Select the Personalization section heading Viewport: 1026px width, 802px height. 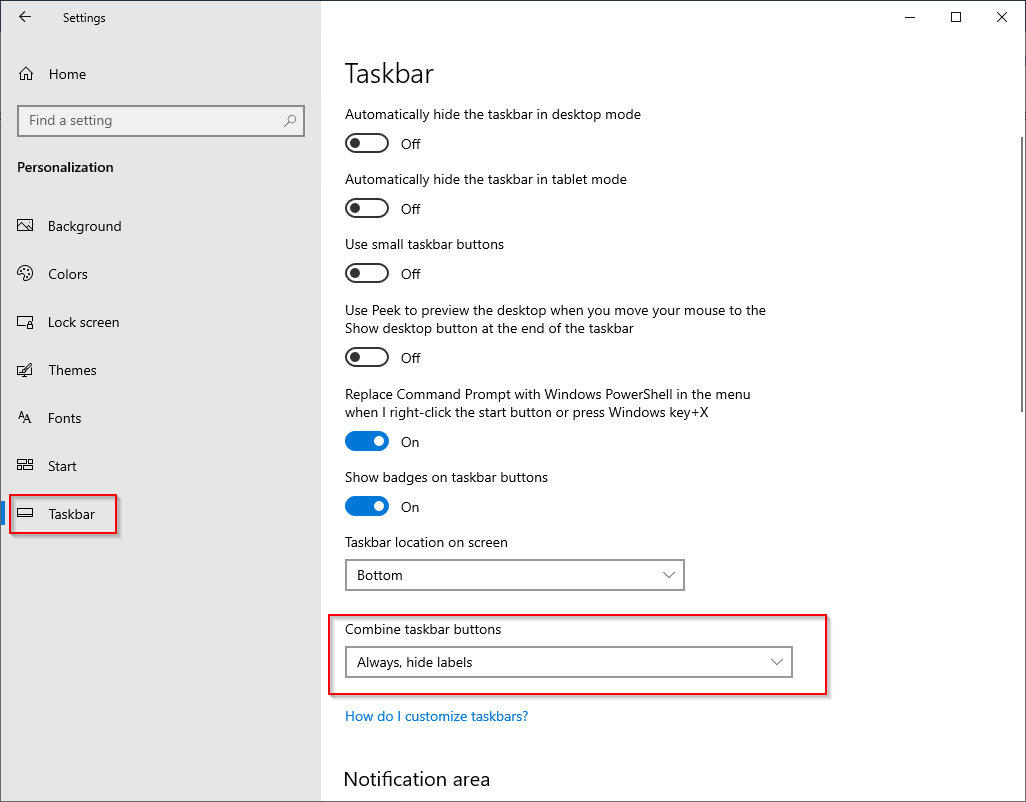(x=64, y=167)
